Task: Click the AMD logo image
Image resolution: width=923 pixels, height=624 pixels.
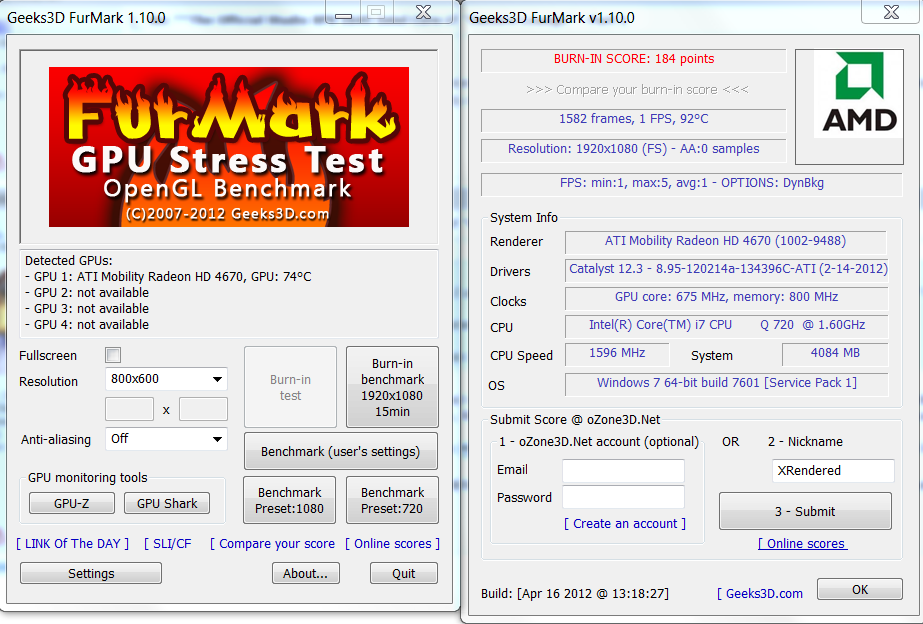Action: point(858,95)
